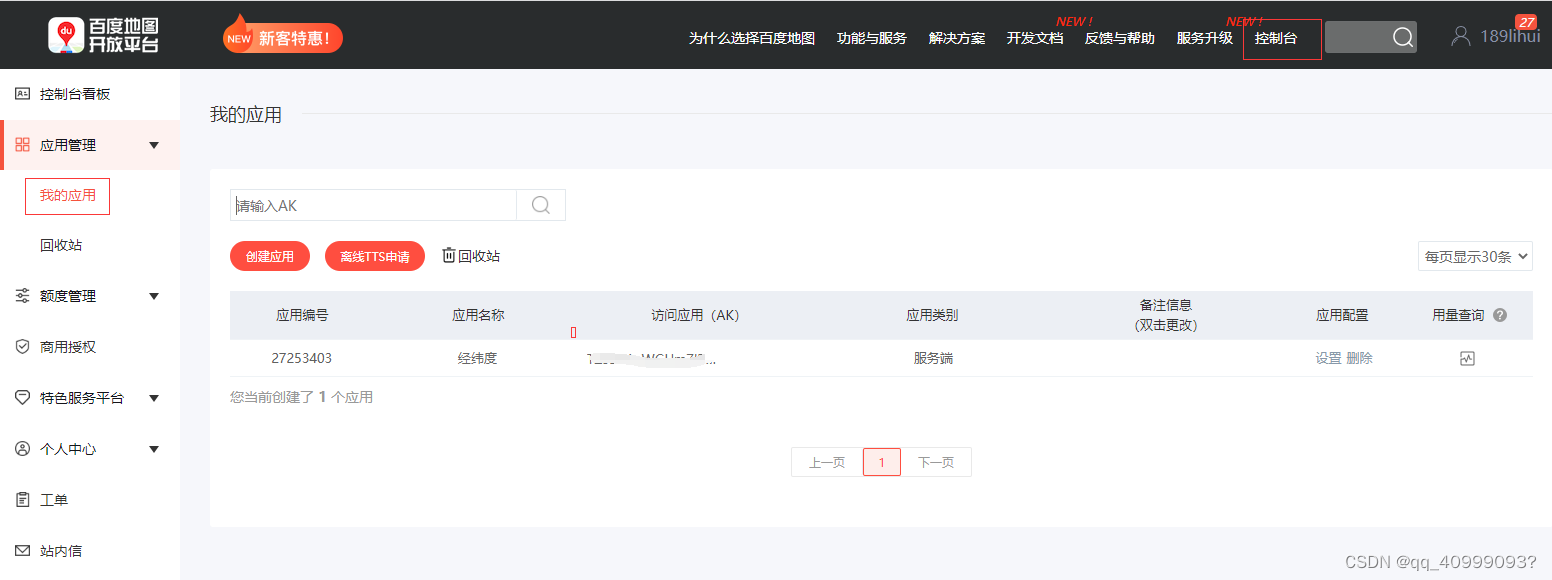1552x580 pixels.
Task: Click the 服务端 app type cell
Action: pyautogui.click(x=933, y=358)
